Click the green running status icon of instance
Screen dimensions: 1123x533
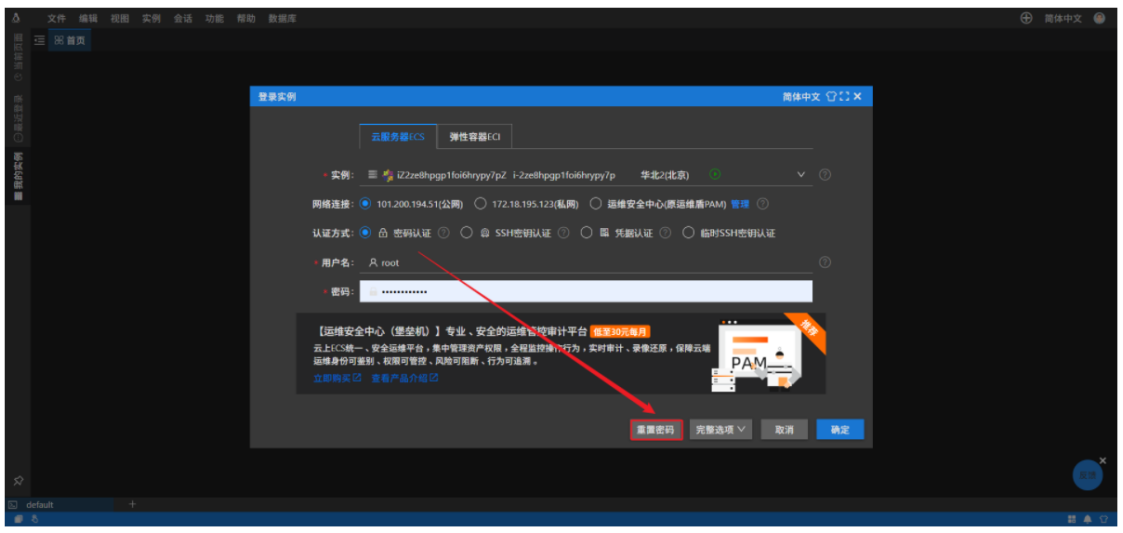715,174
